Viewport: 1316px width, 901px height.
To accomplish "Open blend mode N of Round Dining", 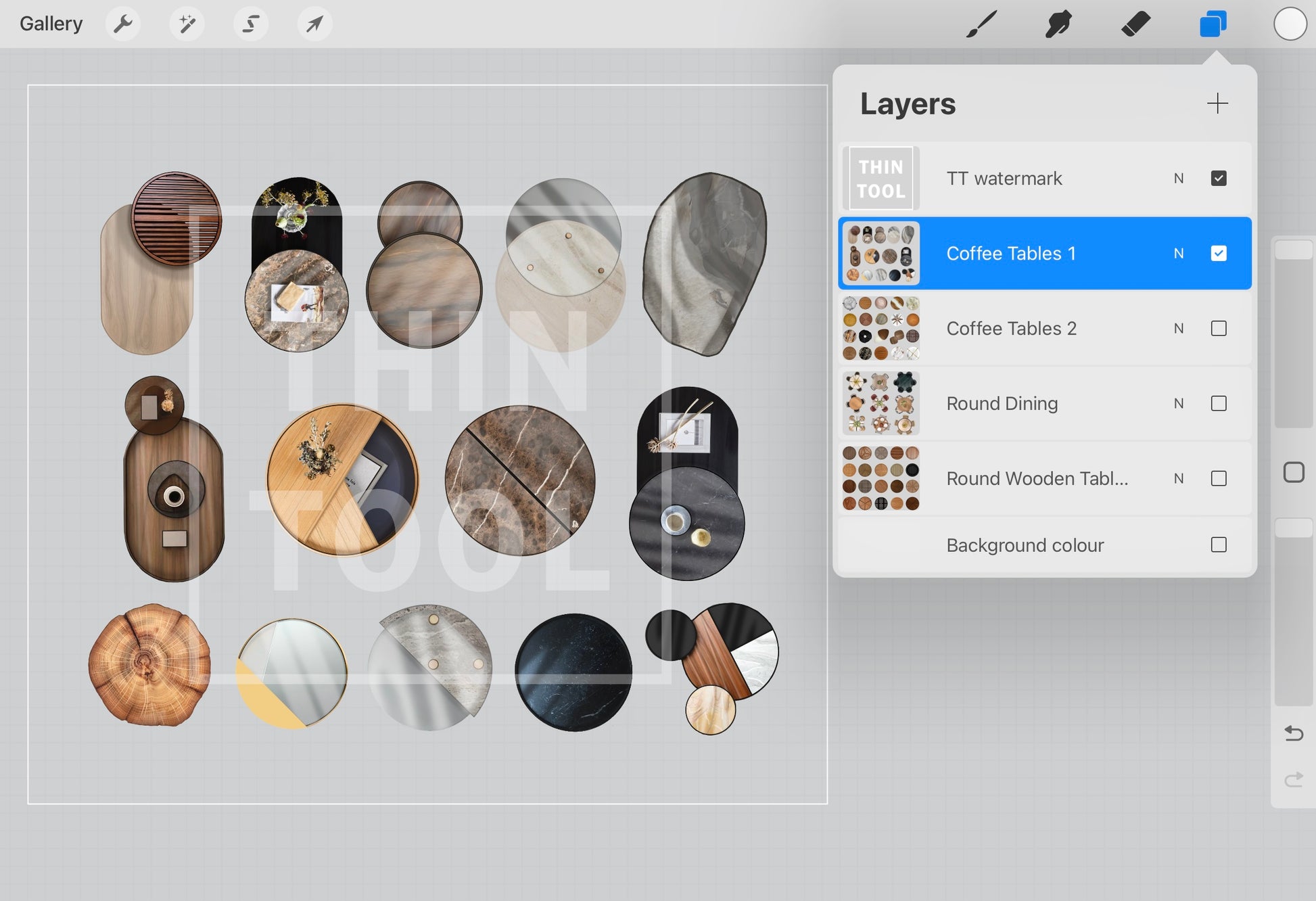I will pos(1179,404).
